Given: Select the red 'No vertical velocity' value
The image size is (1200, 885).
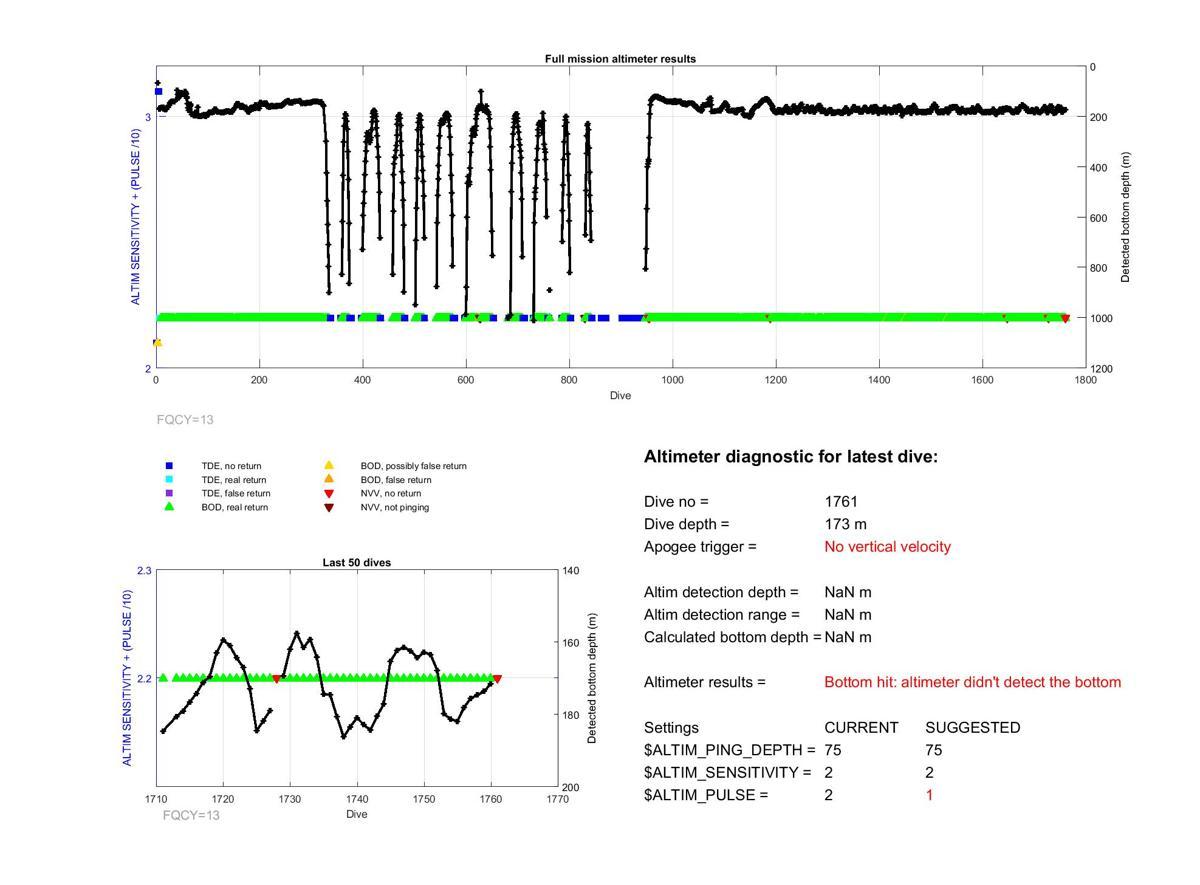Looking at the screenshot, I should point(888,547).
